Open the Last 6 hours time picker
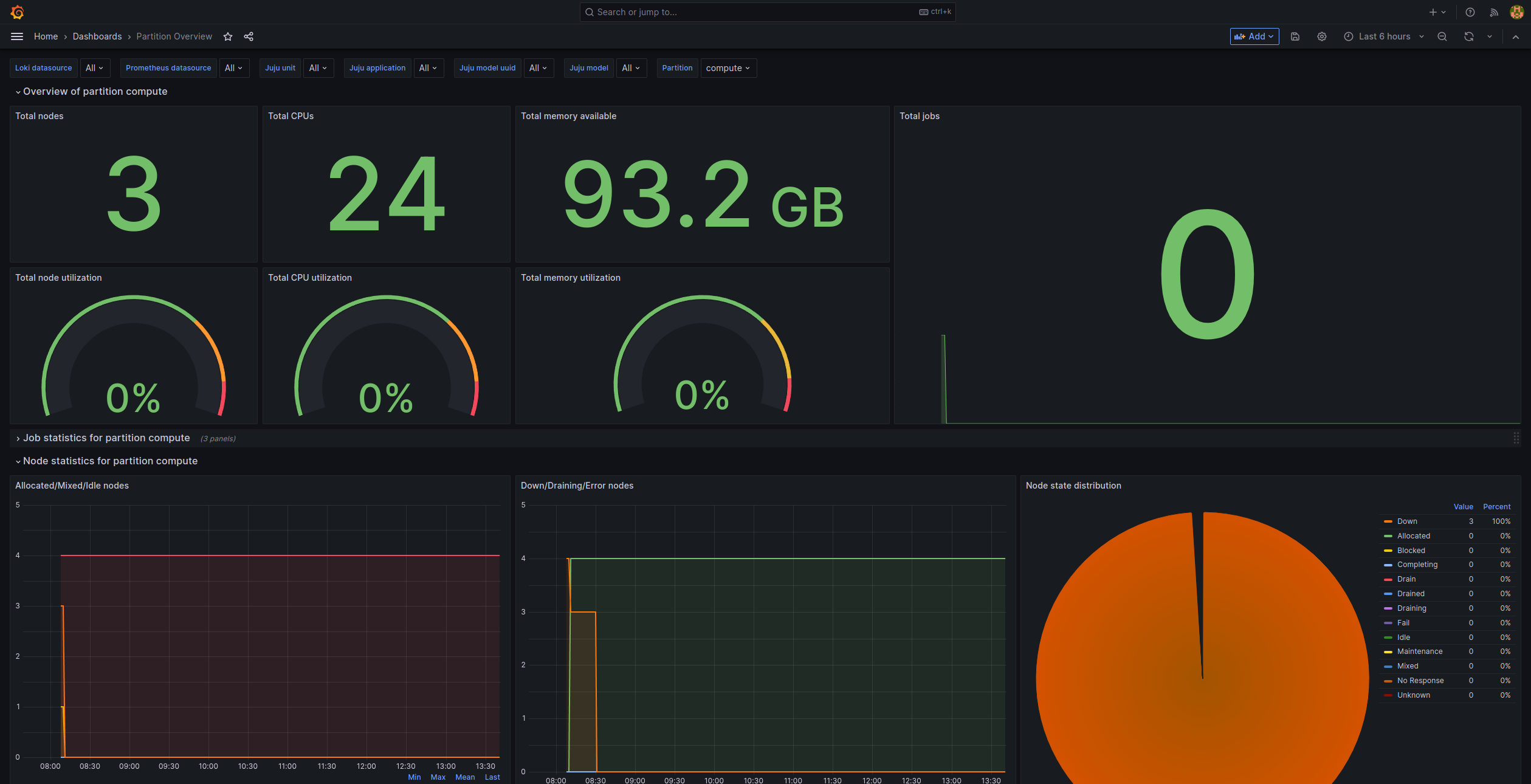The image size is (1531, 784). click(1384, 36)
